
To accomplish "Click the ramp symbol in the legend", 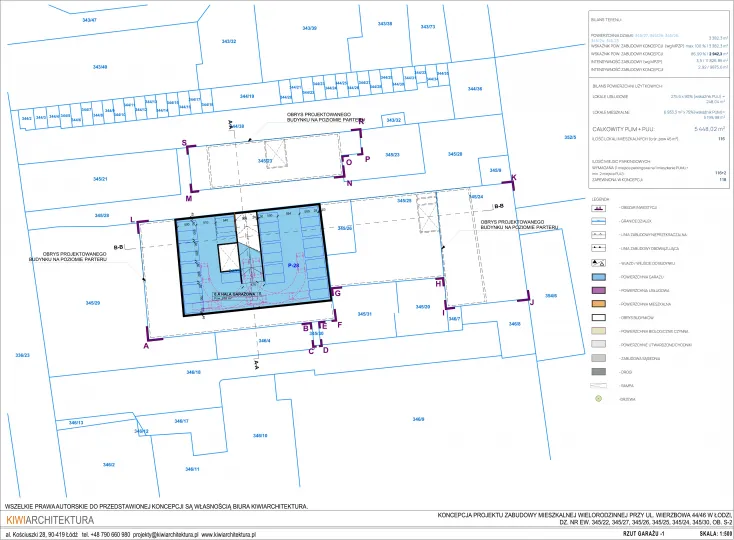I will pyautogui.click(x=599, y=384).
